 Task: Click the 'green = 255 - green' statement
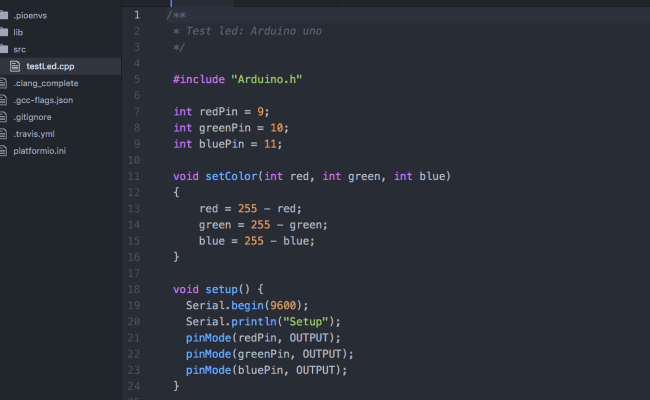click(263, 225)
